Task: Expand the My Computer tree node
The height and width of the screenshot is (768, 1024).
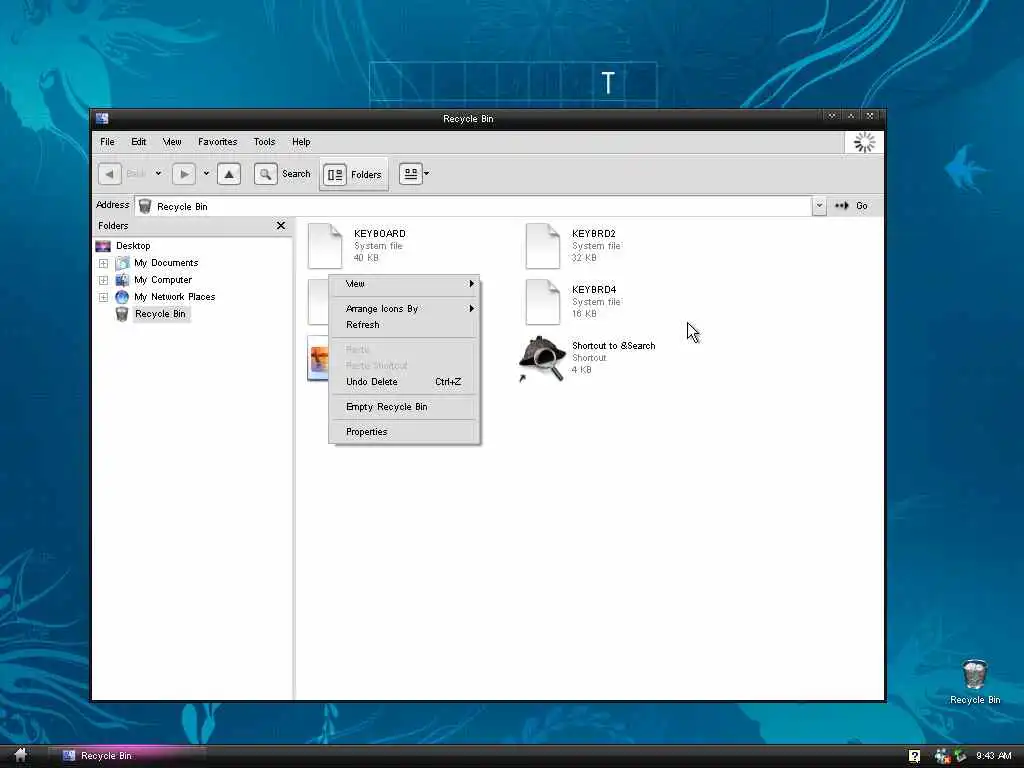Action: point(103,280)
